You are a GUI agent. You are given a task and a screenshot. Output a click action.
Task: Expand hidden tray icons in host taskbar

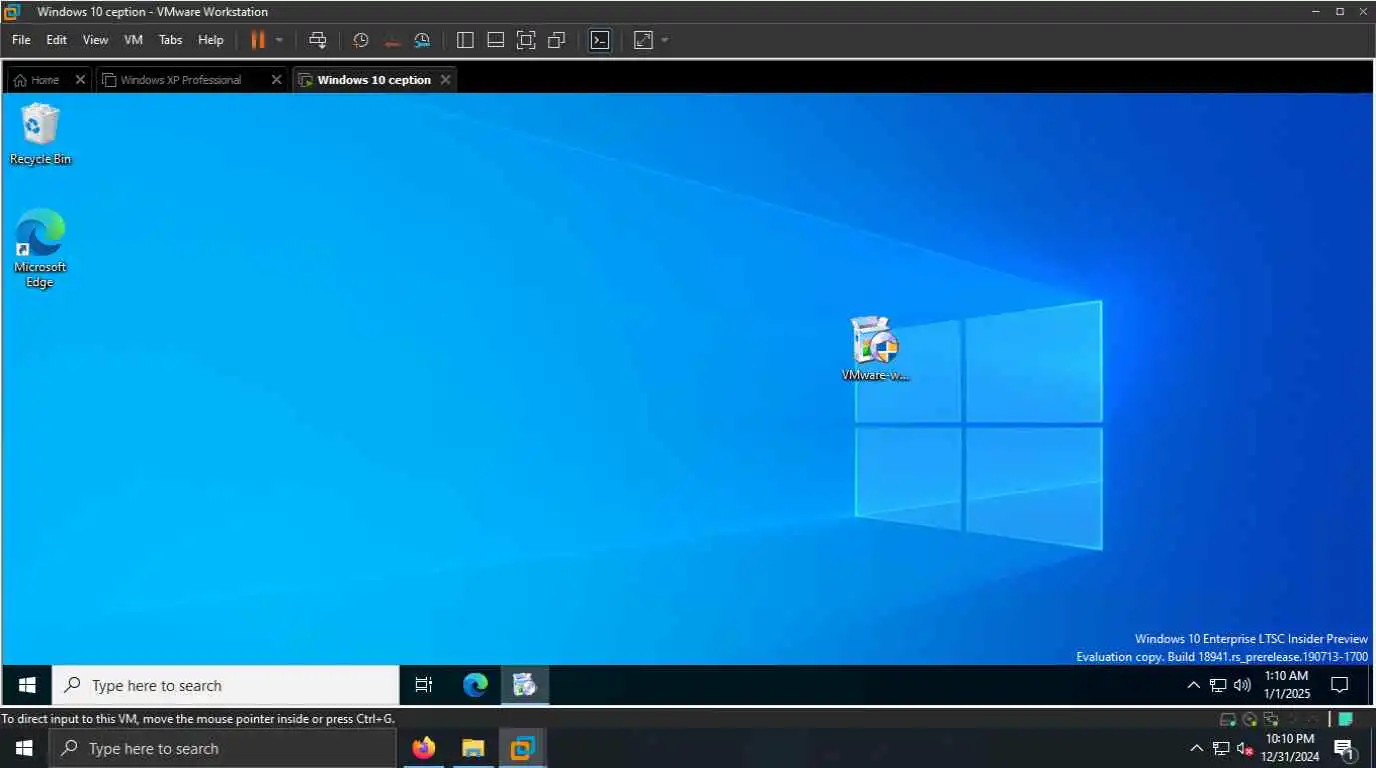point(1197,748)
